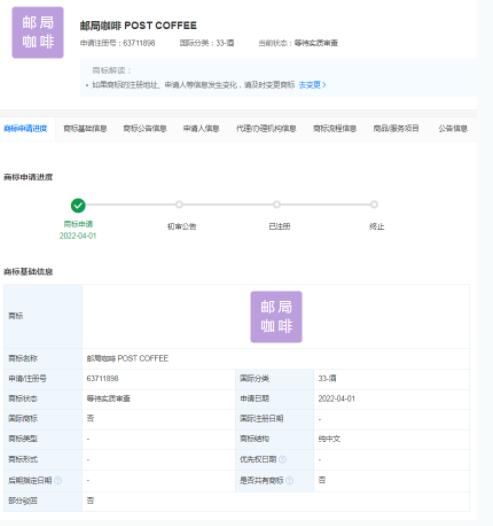493x526 pixels.
Task: Click the 63711898 registration number in table
Action: 103,378
